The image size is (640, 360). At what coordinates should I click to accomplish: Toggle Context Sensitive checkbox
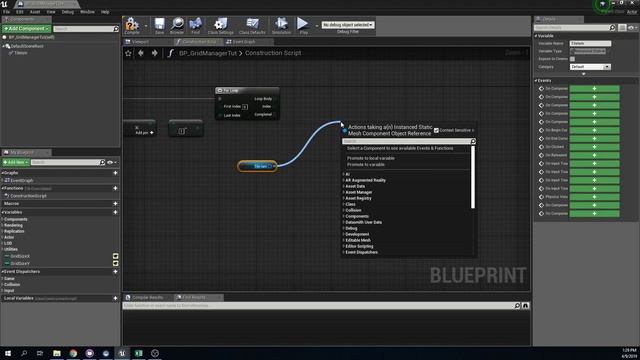tap(436, 131)
